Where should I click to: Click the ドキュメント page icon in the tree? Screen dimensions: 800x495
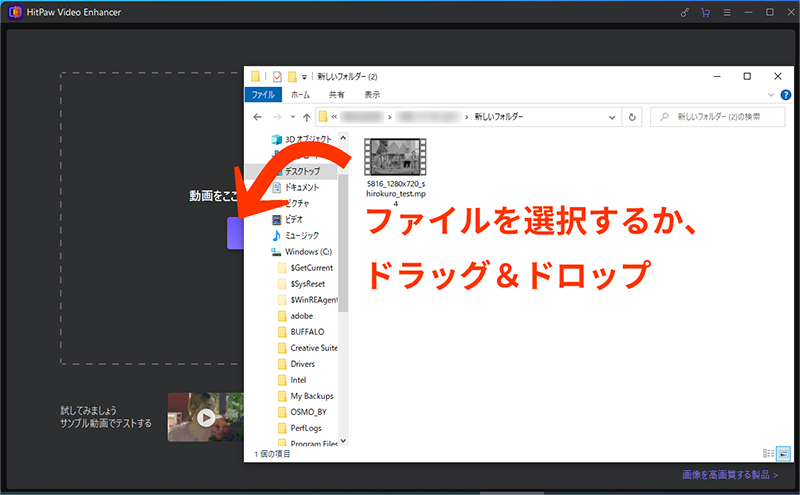[x=277, y=187]
